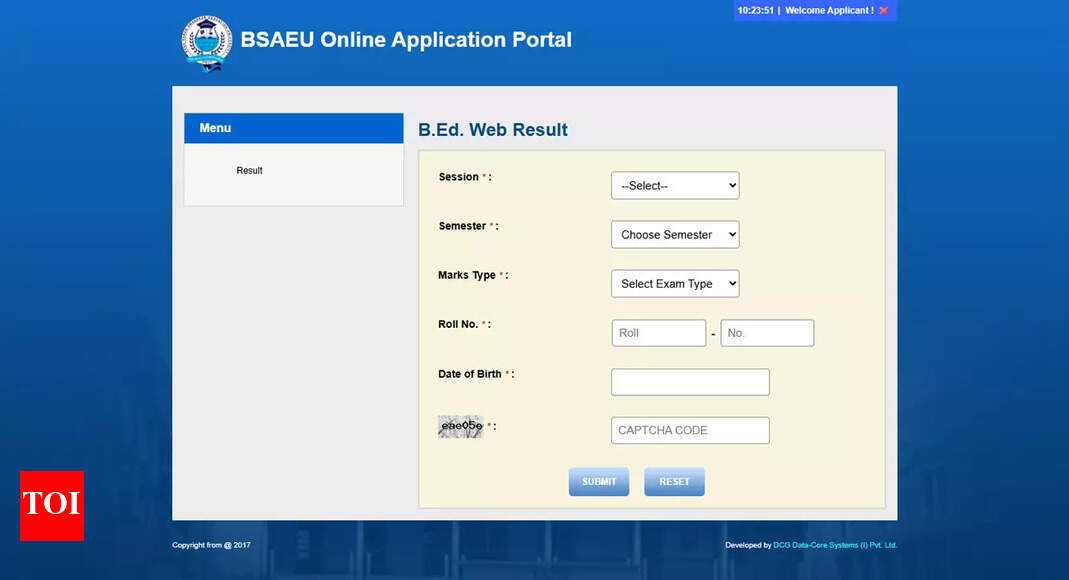Click the B.Ed. Web Result heading
This screenshot has height=580, width=1069.
(x=492, y=130)
